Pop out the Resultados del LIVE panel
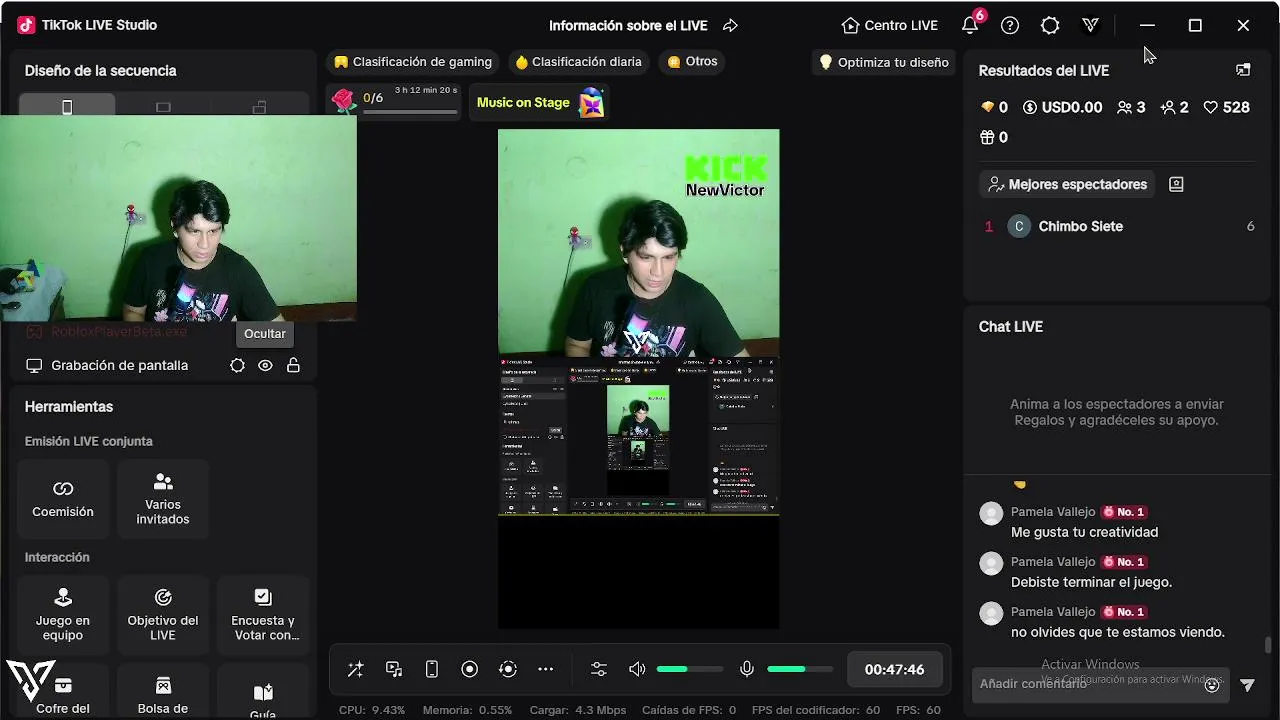Image resolution: width=1280 pixels, height=720 pixels. click(1243, 70)
